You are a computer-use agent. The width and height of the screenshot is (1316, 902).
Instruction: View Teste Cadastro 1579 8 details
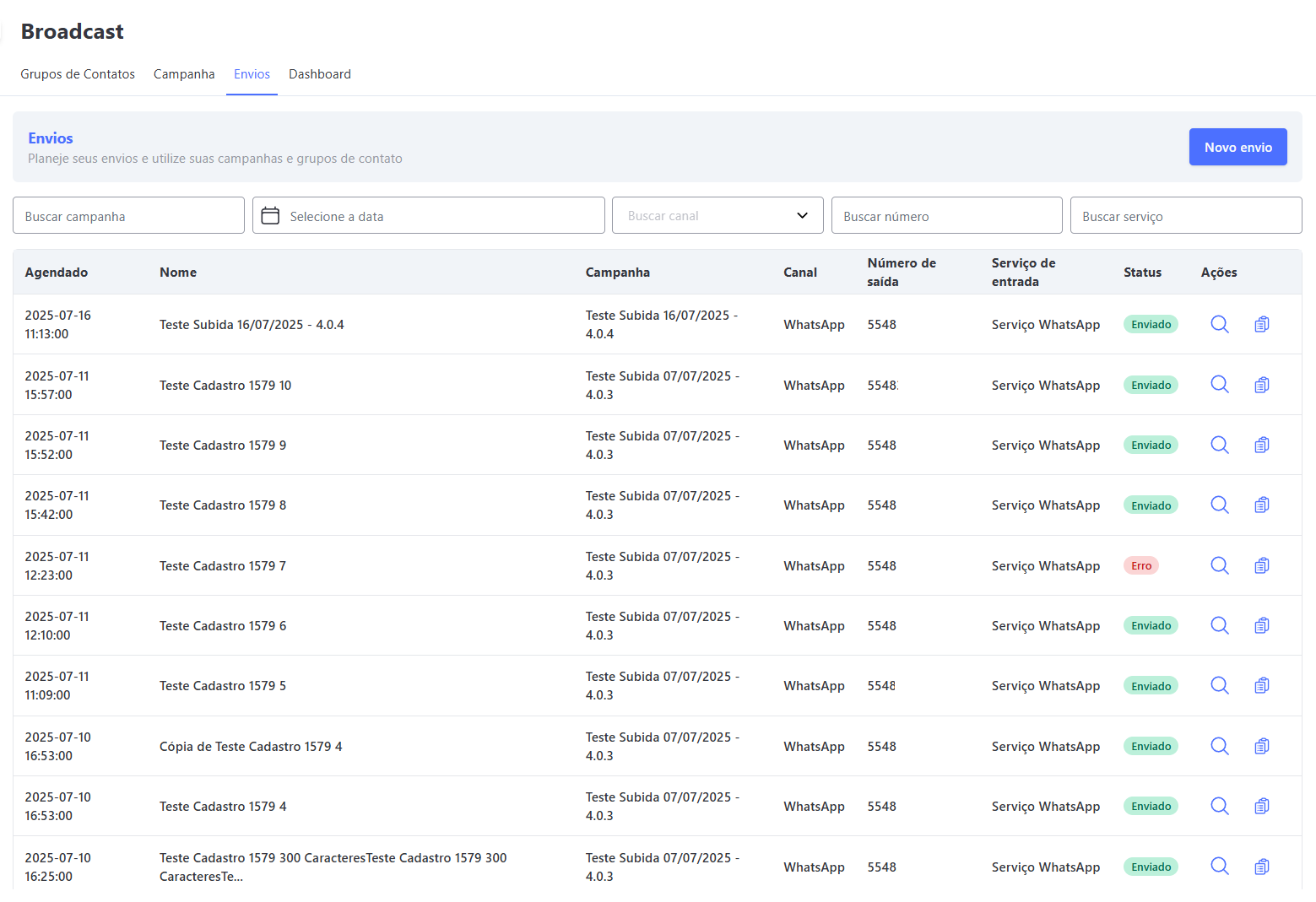(1220, 505)
